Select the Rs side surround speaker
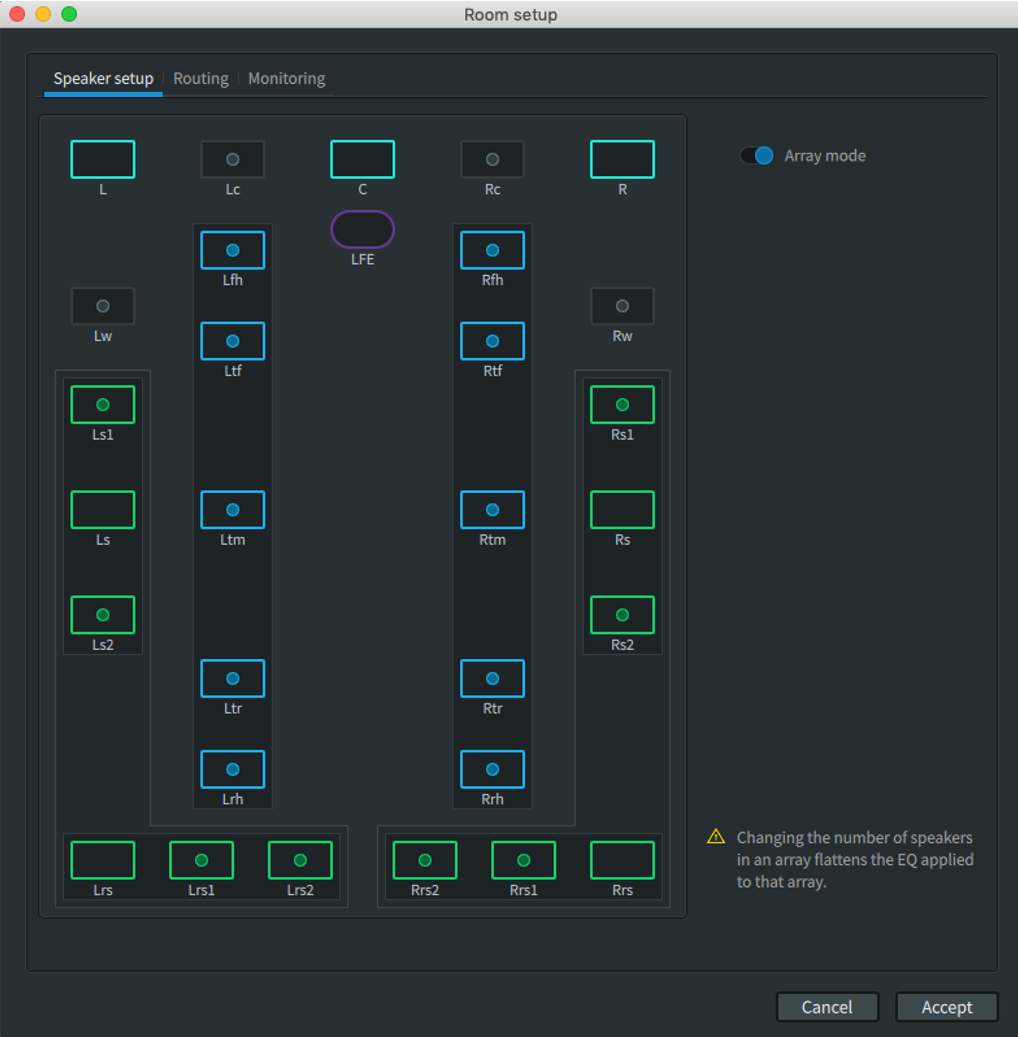This screenshot has width=1018, height=1037. 622,510
